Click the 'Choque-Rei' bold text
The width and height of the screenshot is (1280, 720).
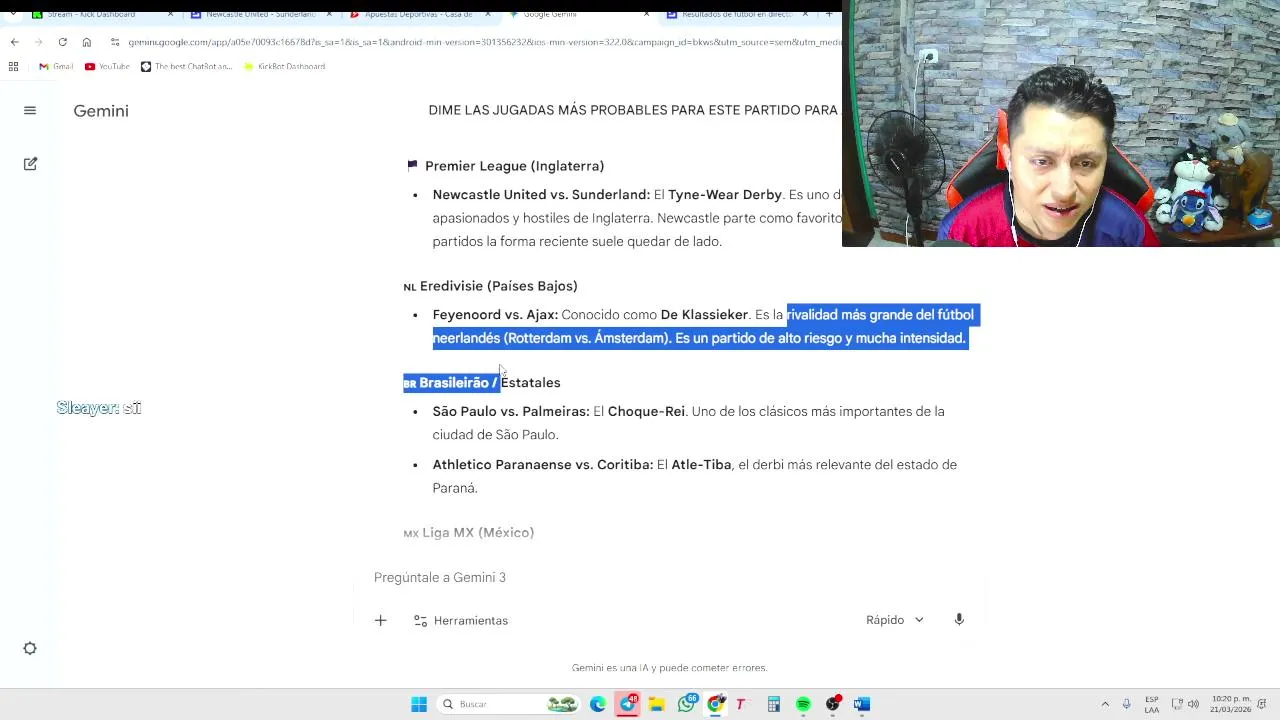(646, 412)
